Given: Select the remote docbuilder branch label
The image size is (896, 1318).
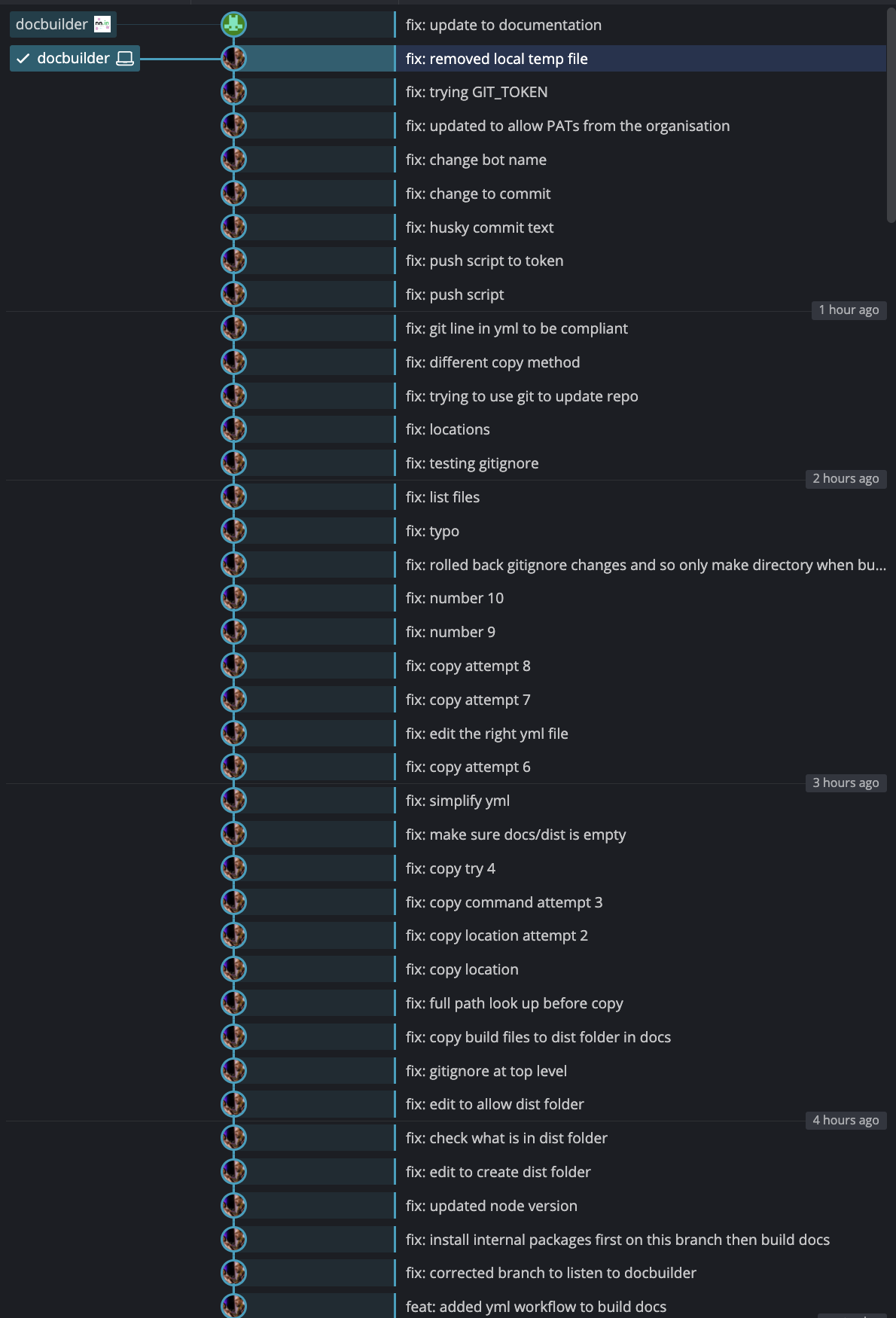Looking at the screenshot, I should click(51, 25).
